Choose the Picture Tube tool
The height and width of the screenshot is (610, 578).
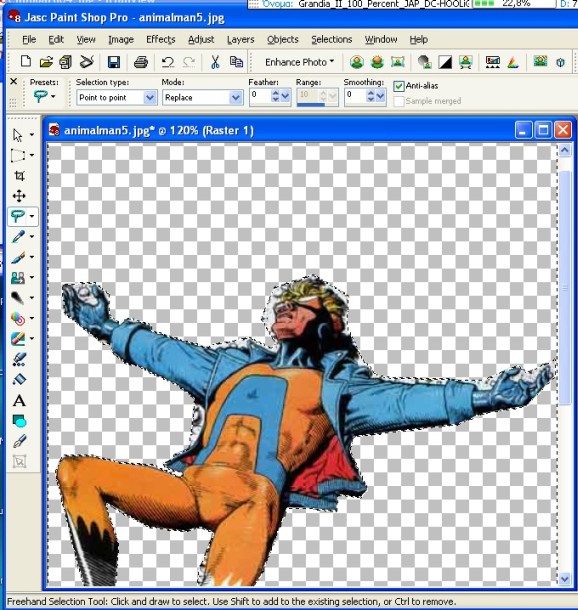(19, 359)
